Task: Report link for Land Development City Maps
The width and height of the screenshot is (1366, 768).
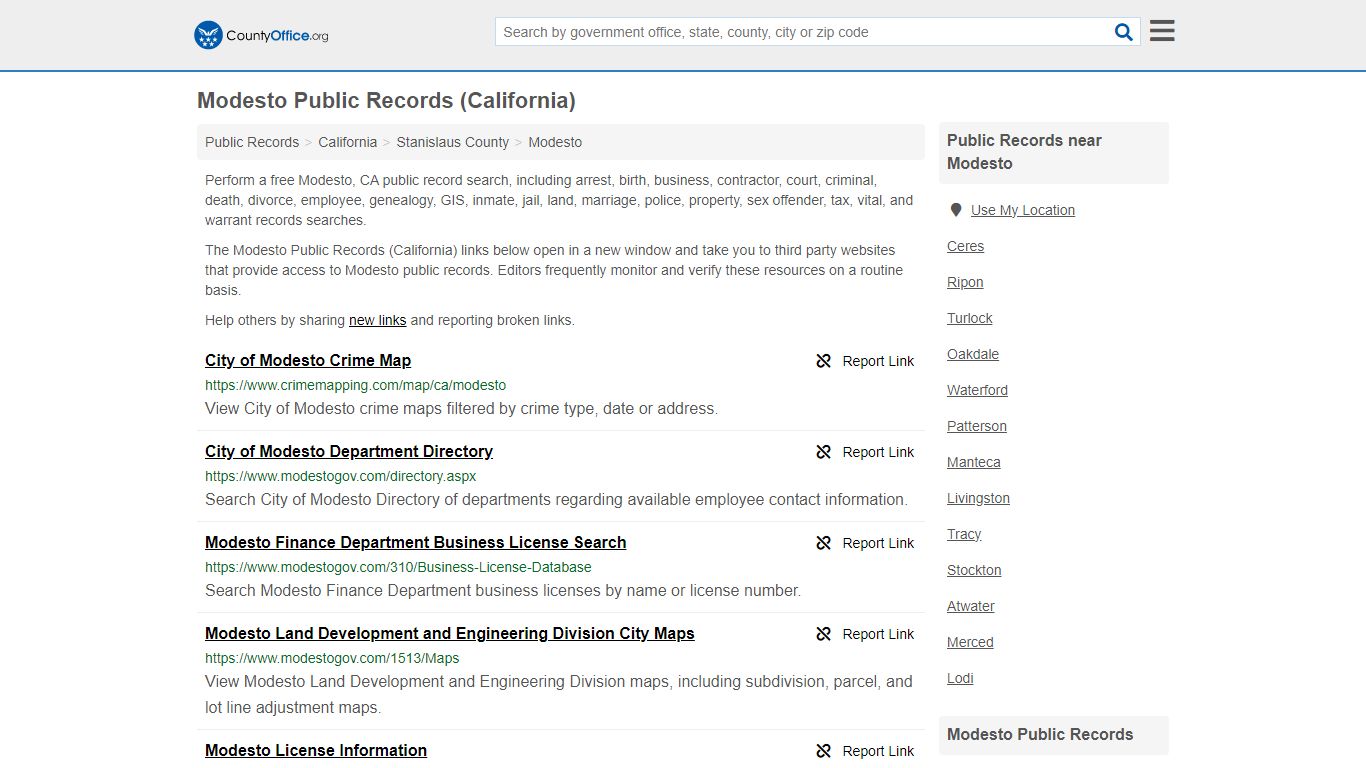Action: 865,634
